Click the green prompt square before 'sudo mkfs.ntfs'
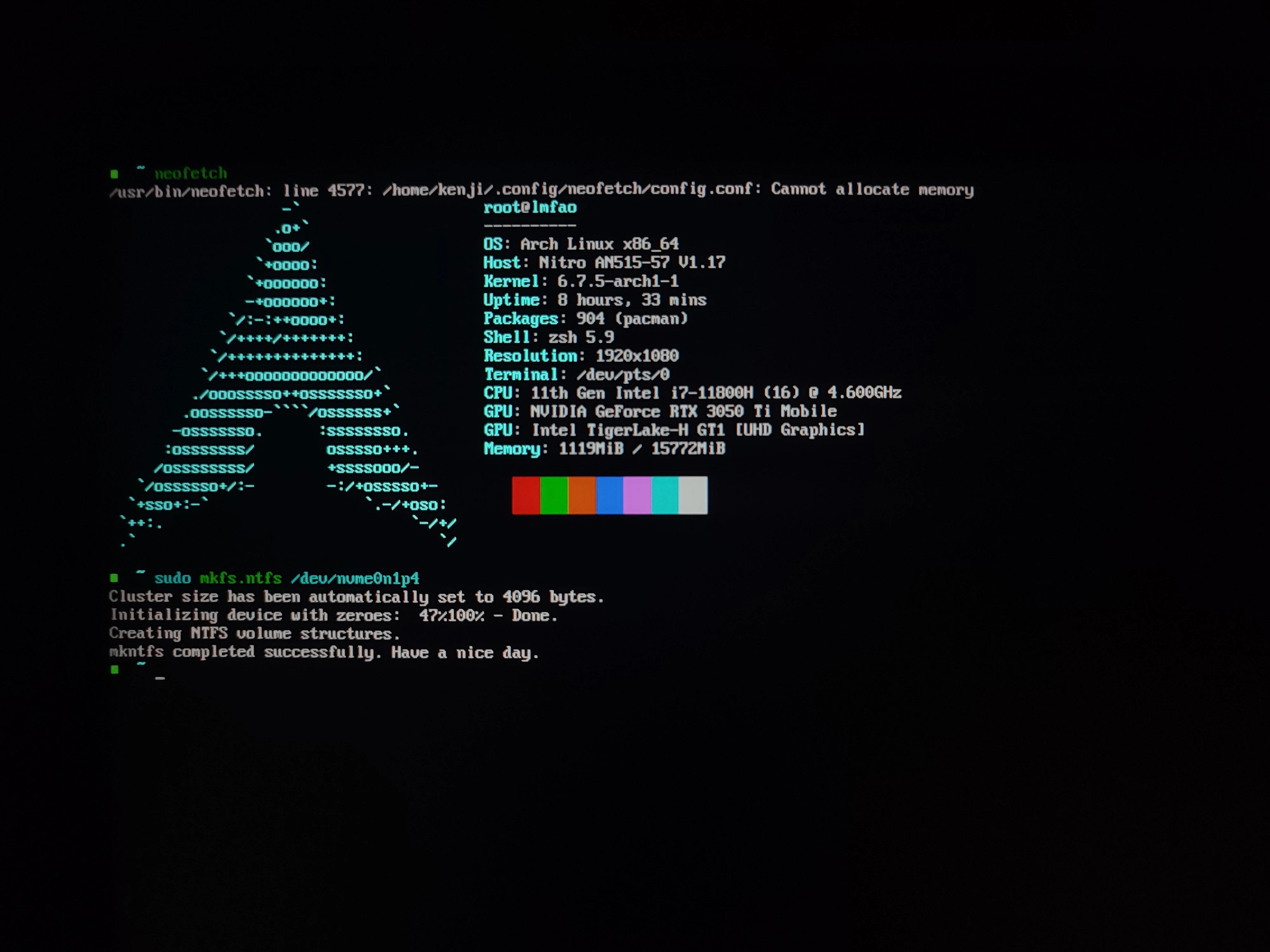The image size is (1270, 952). tap(114, 578)
